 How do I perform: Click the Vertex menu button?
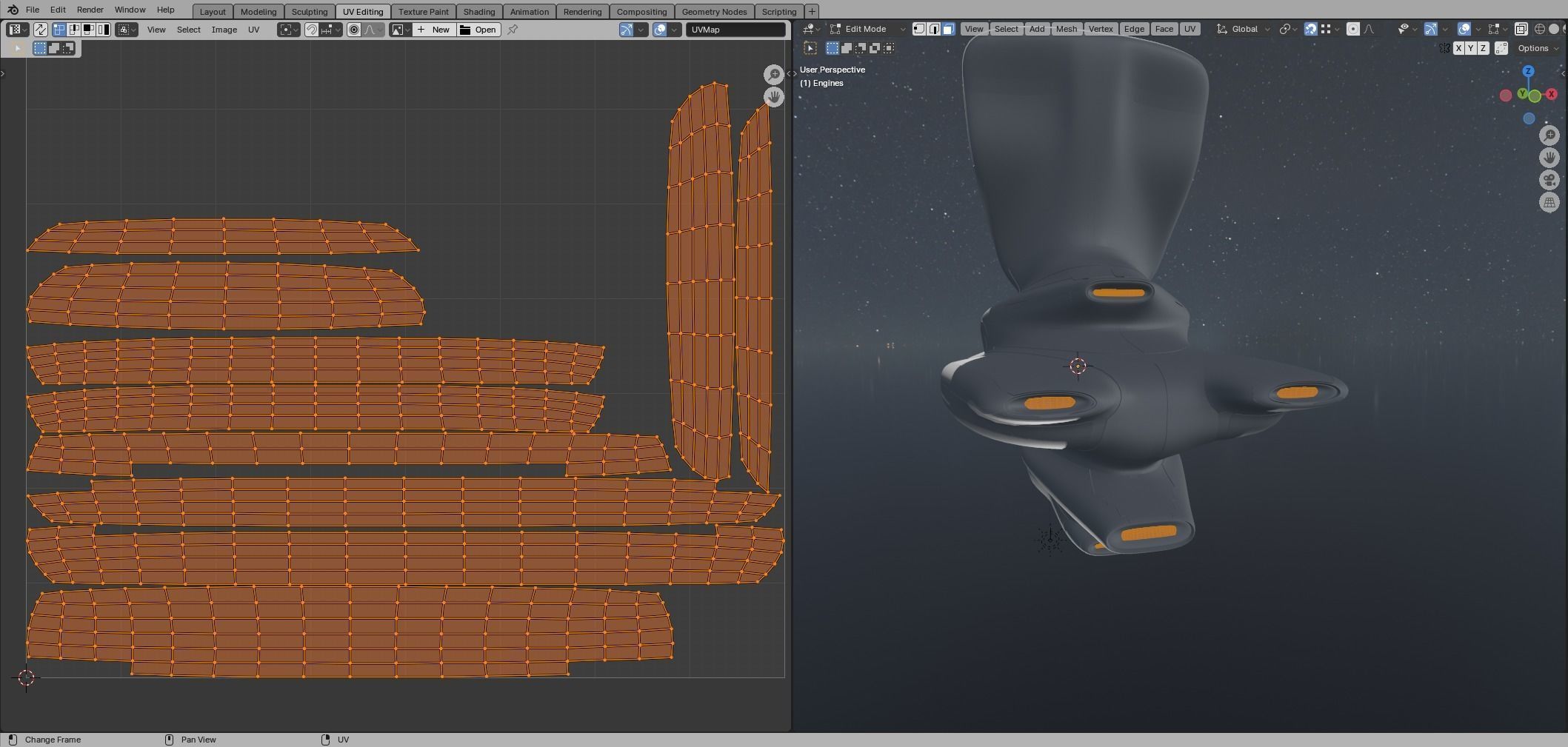coord(1101,29)
